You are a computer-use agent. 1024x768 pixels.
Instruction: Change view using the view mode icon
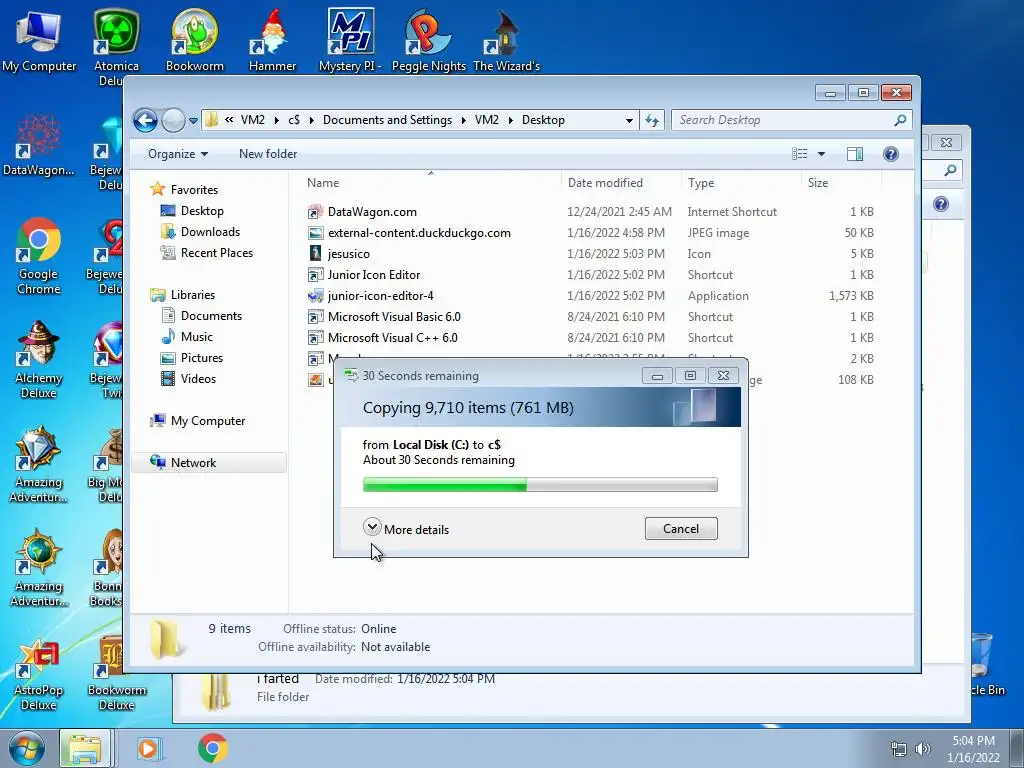(799, 154)
